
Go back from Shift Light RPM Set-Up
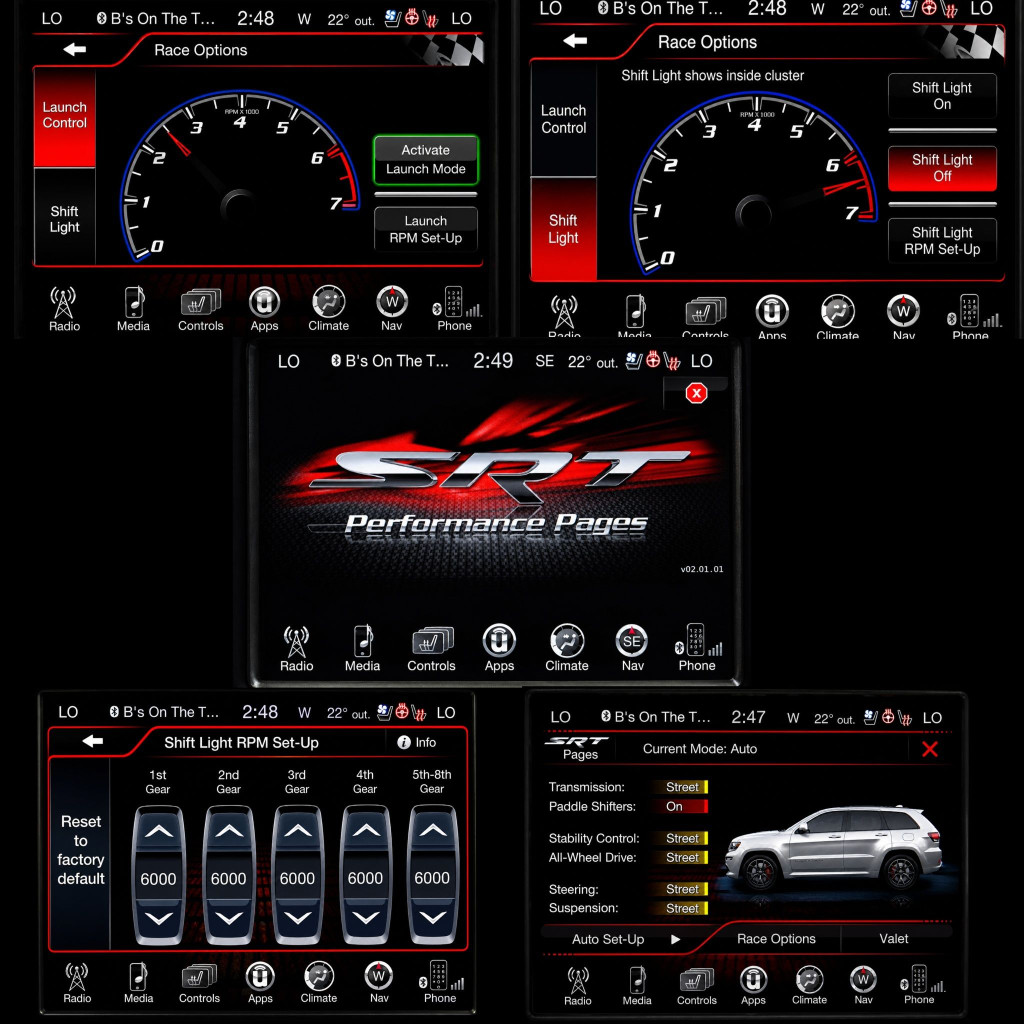pos(93,741)
